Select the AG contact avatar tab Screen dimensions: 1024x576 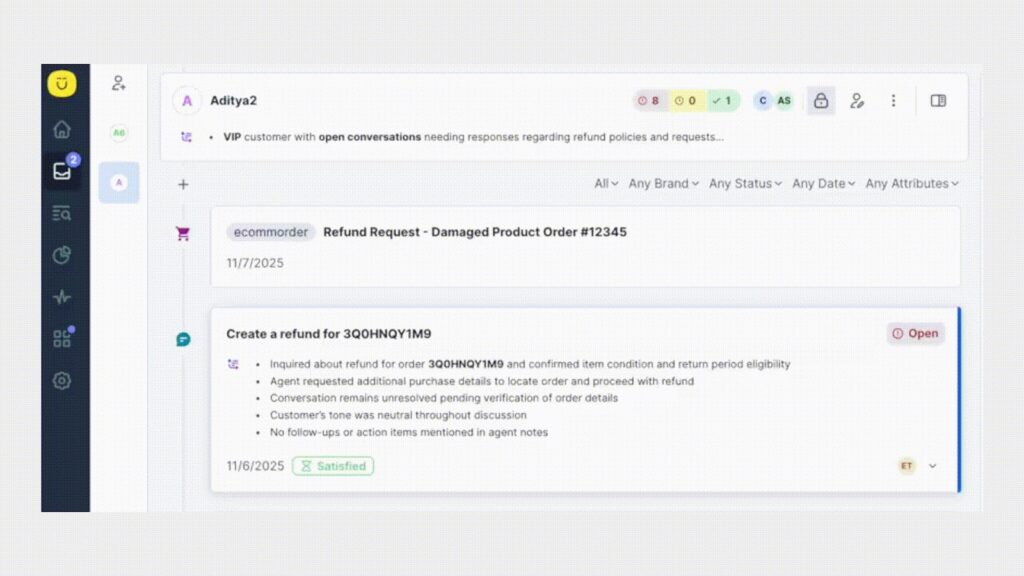[119, 132]
